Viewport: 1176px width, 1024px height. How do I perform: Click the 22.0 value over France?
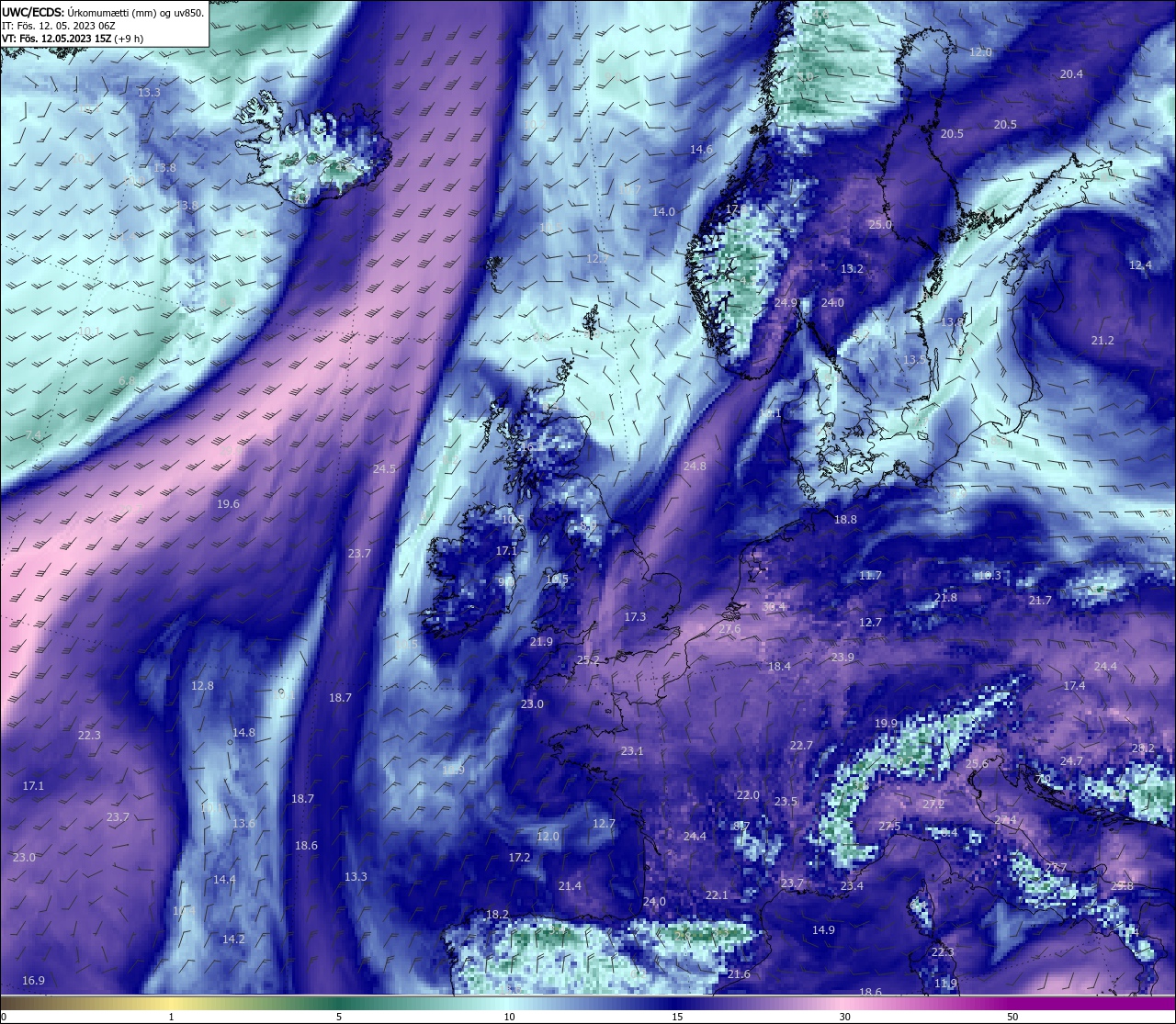[748, 795]
